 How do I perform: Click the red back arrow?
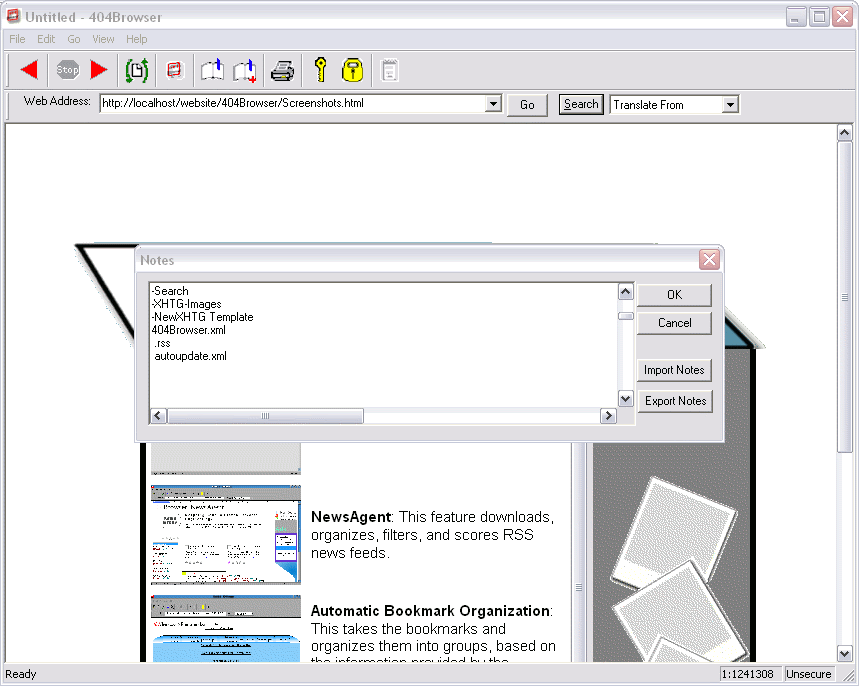pos(29,70)
